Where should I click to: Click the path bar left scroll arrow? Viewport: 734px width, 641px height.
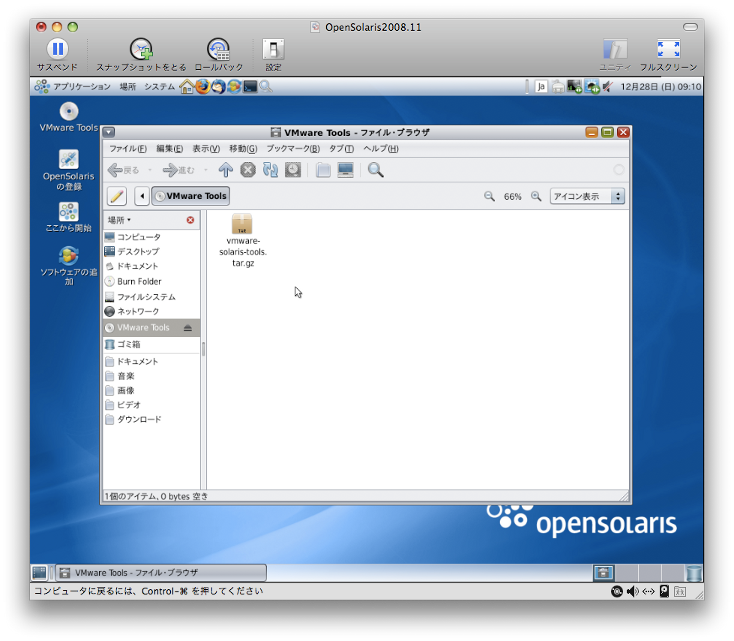point(142,196)
